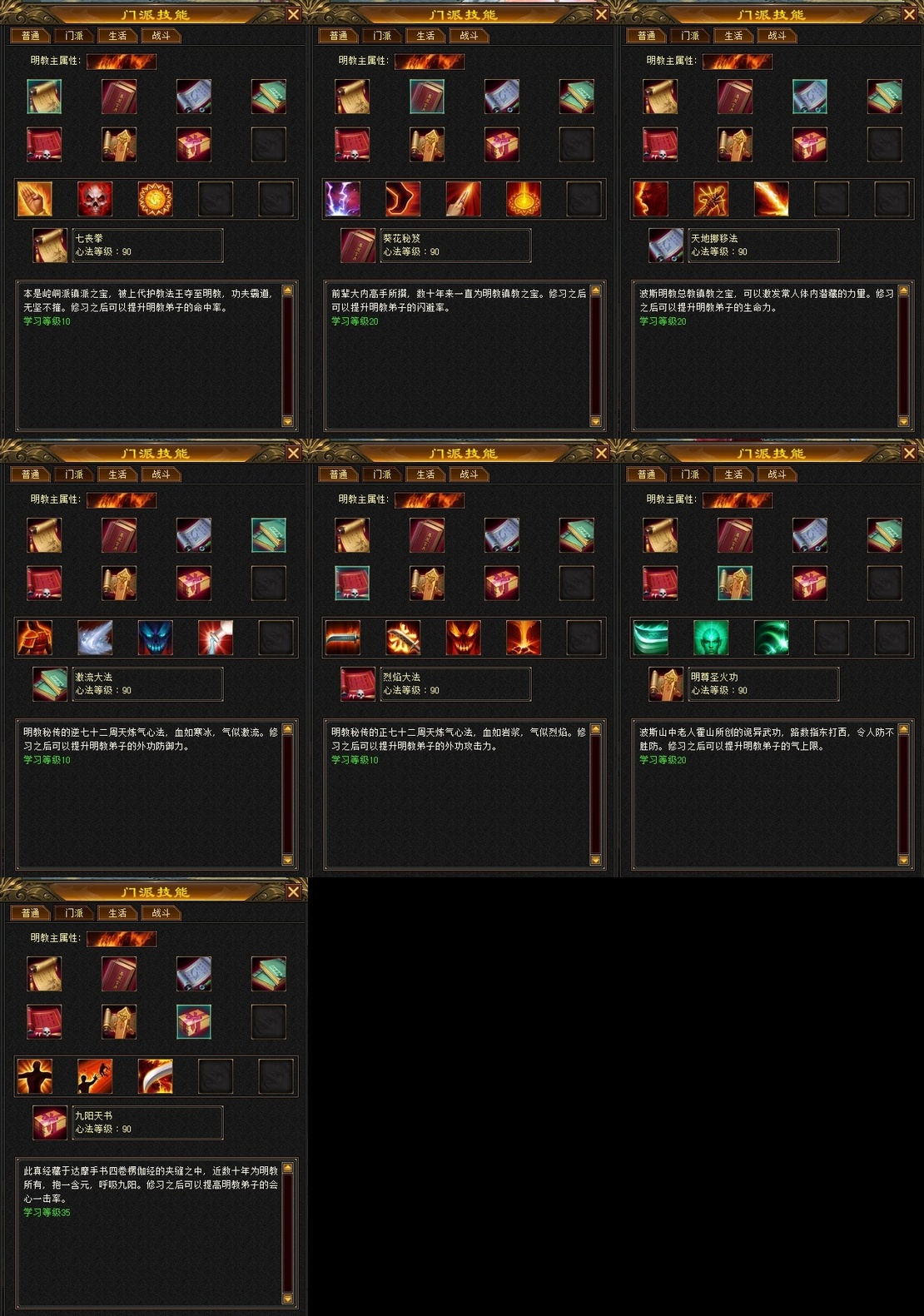The height and width of the screenshot is (1316, 924).
Task: Choose the blue demon face skill icon
Action: [x=155, y=638]
